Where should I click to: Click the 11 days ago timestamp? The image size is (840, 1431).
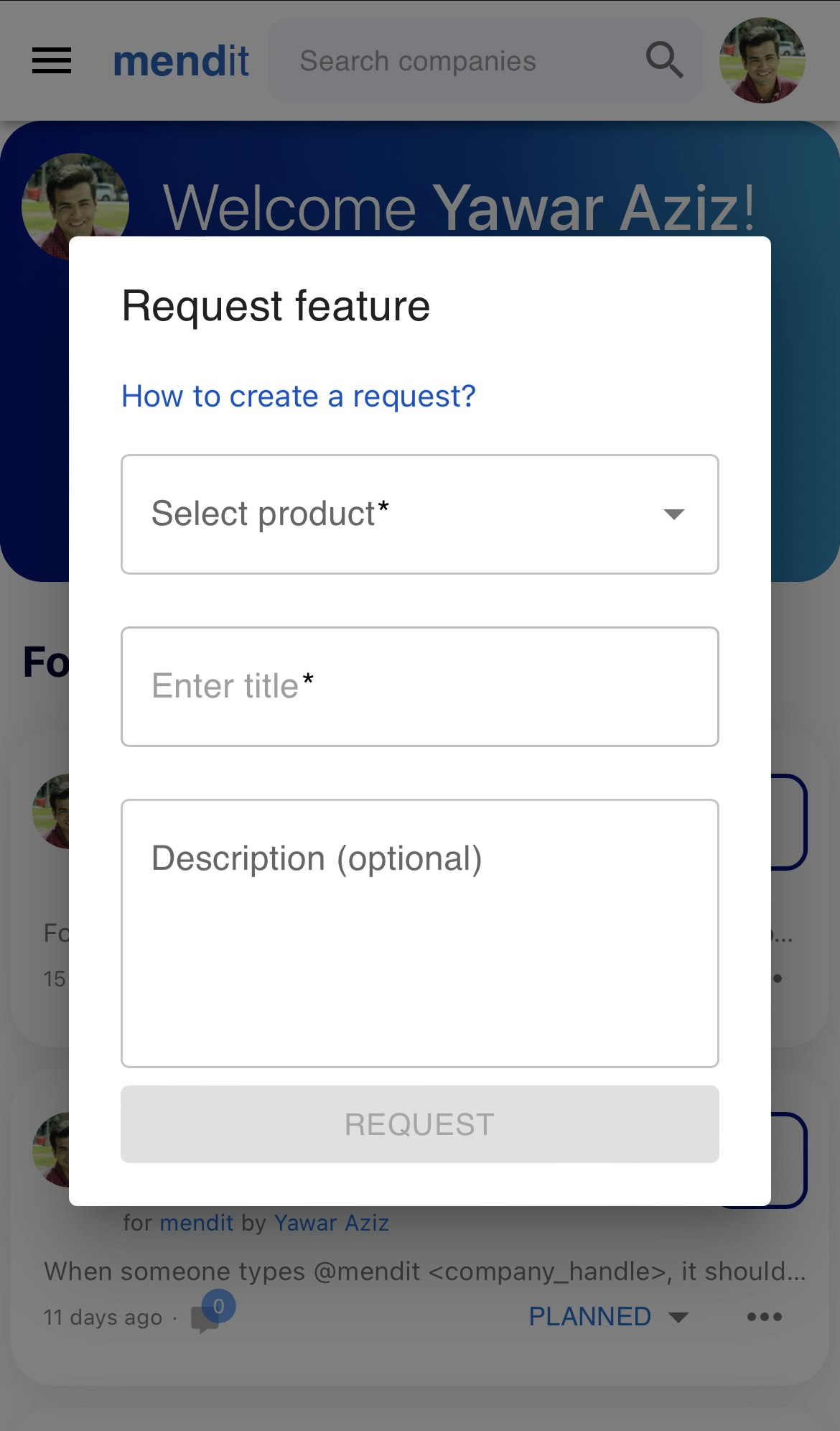(103, 1317)
